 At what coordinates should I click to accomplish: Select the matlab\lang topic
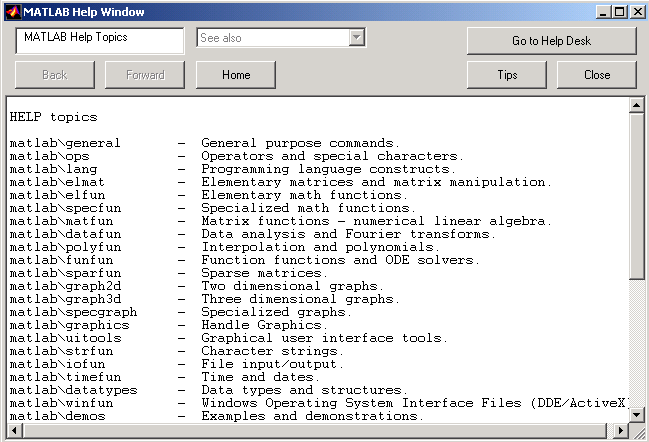point(53,169)
